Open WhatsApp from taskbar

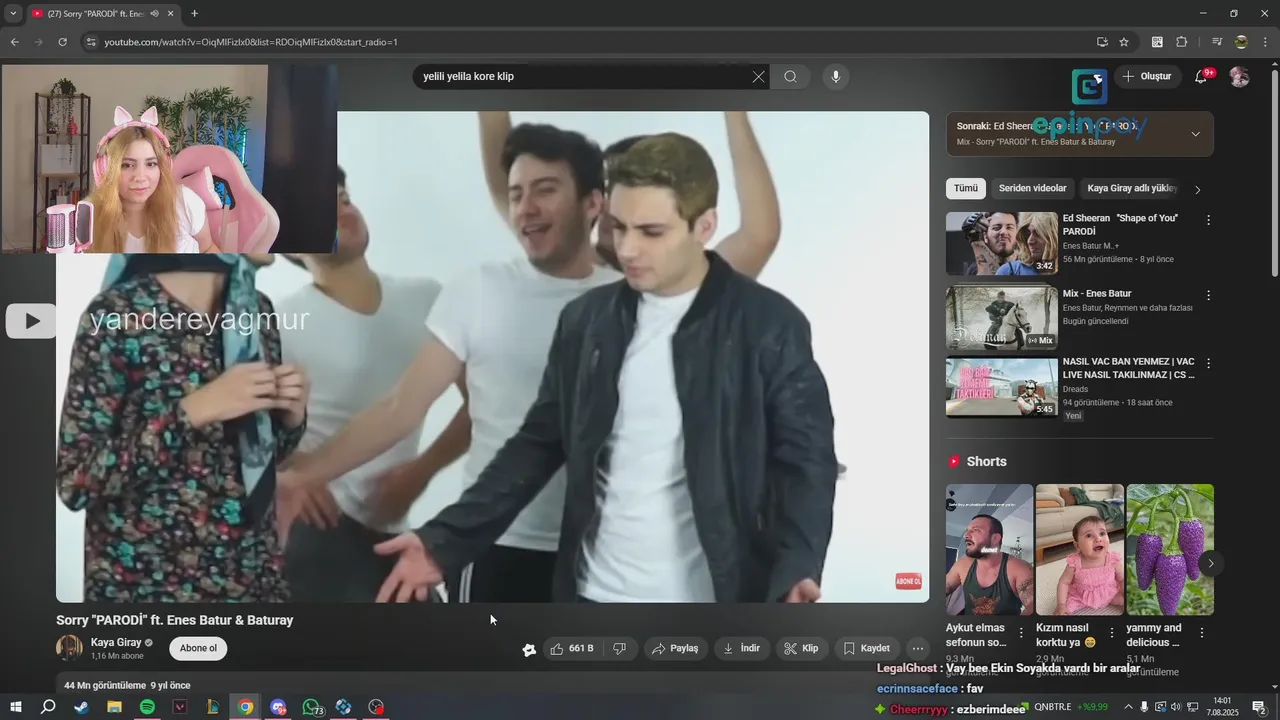pyautogui.click(x=311, y=707)
